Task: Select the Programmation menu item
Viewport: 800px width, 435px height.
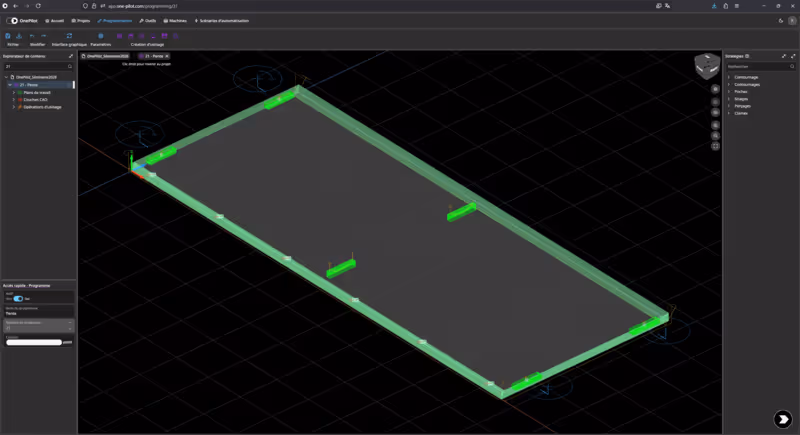Action: (114, 21)
